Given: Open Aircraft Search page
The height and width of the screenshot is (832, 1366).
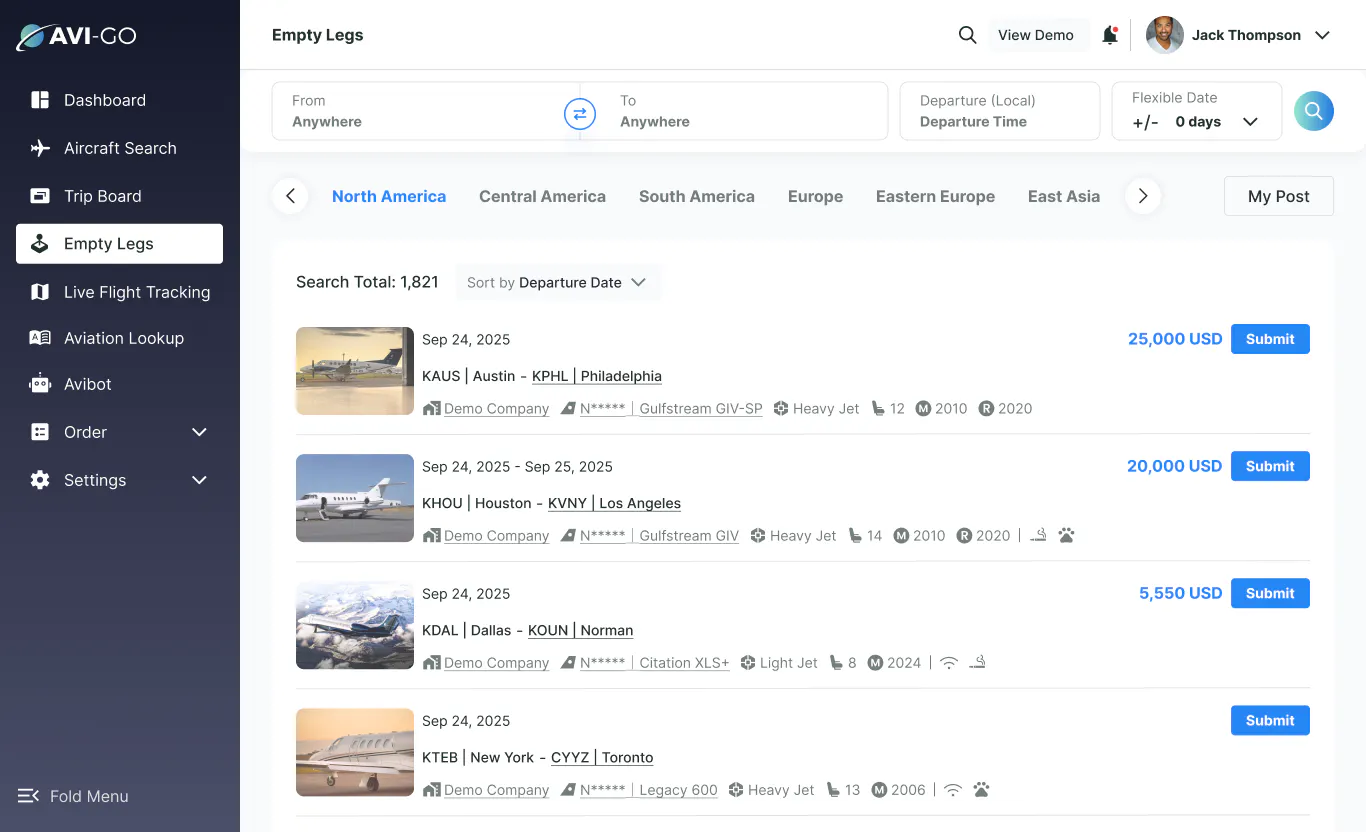Looking at the screenshot, I should [x=120, y=148].
